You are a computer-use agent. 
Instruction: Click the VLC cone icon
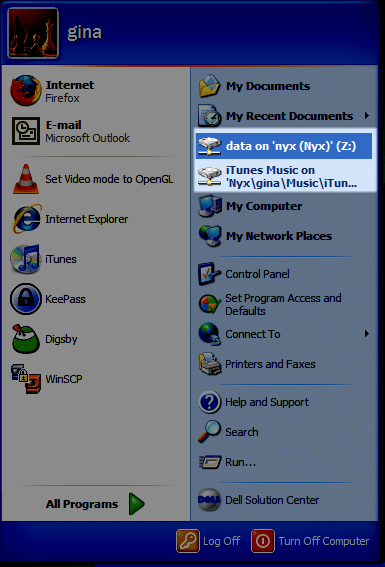pyautogui.click(x=26, y=179)
